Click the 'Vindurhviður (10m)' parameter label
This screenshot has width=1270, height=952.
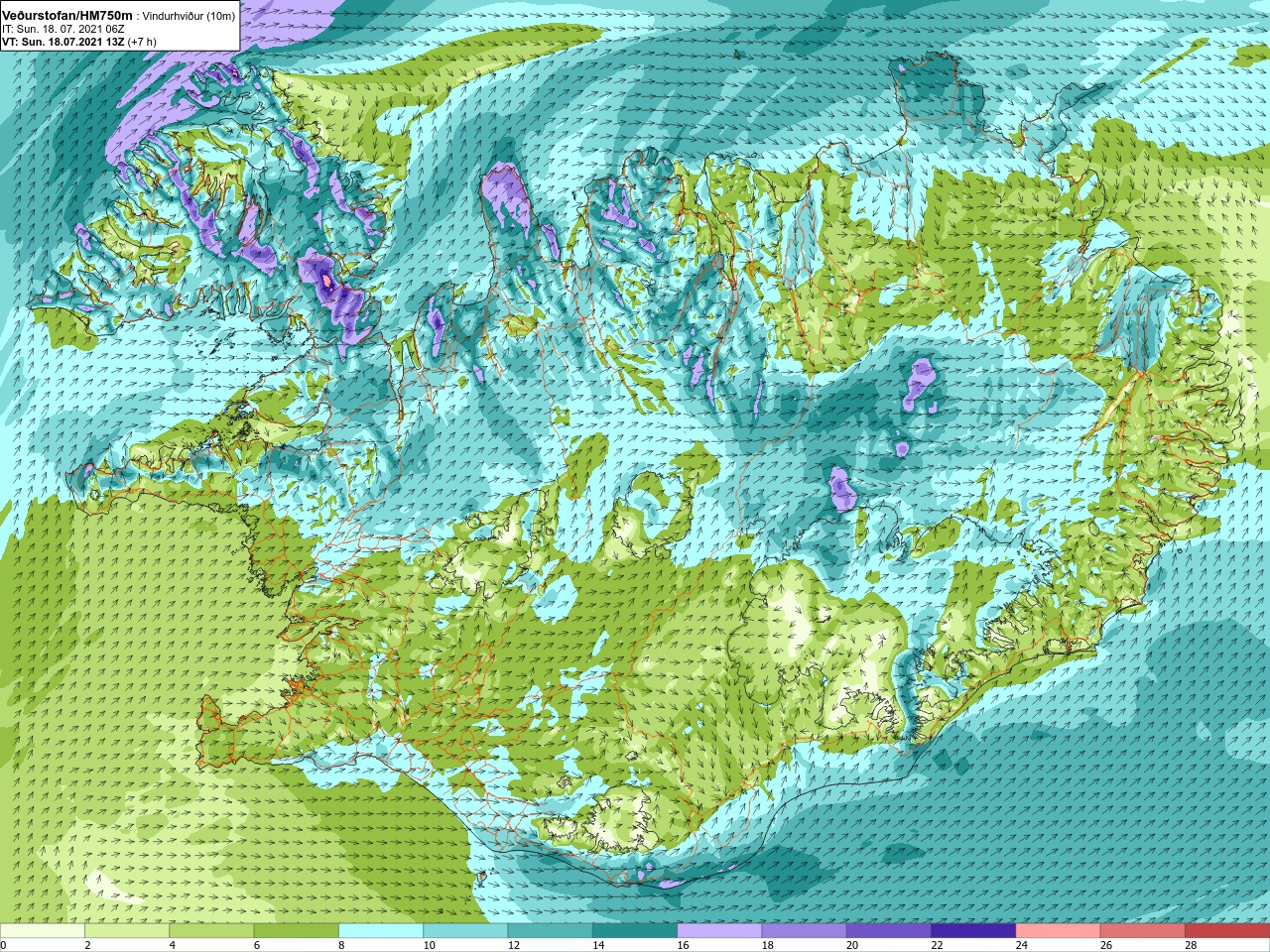pyautogui.click(x=190, y=17)
